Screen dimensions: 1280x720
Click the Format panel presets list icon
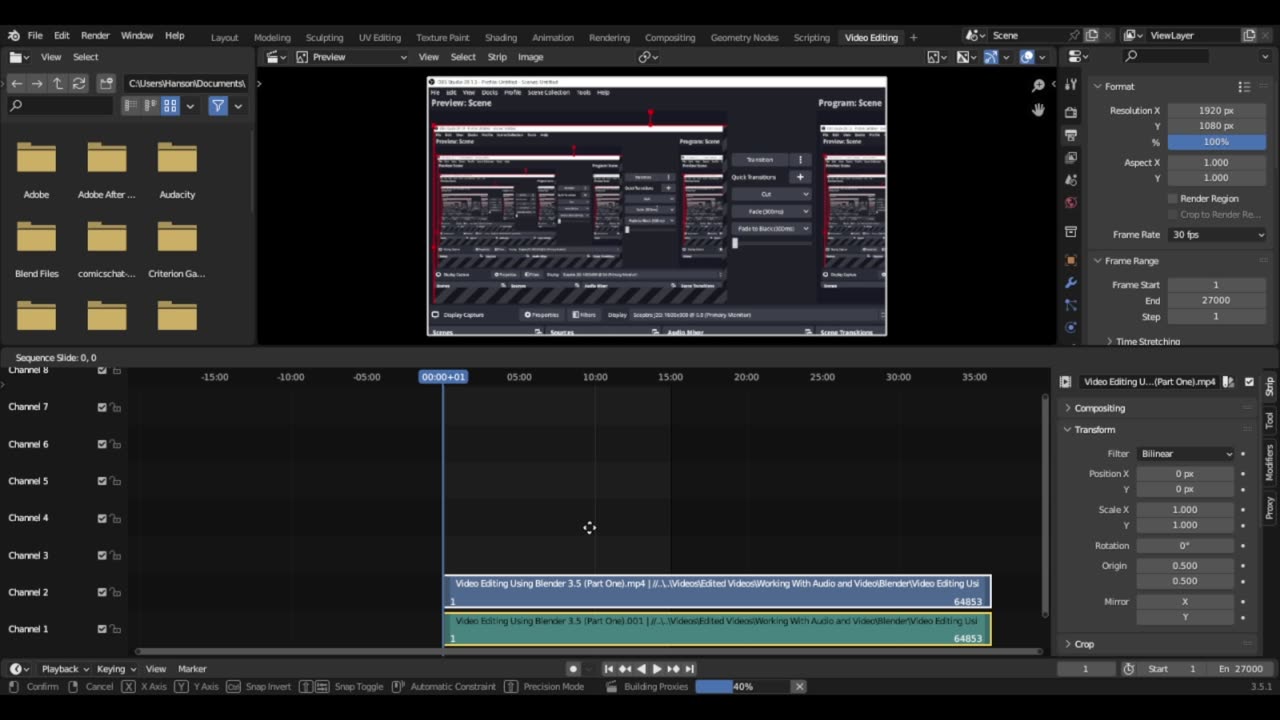click(x=1244, y=87)
